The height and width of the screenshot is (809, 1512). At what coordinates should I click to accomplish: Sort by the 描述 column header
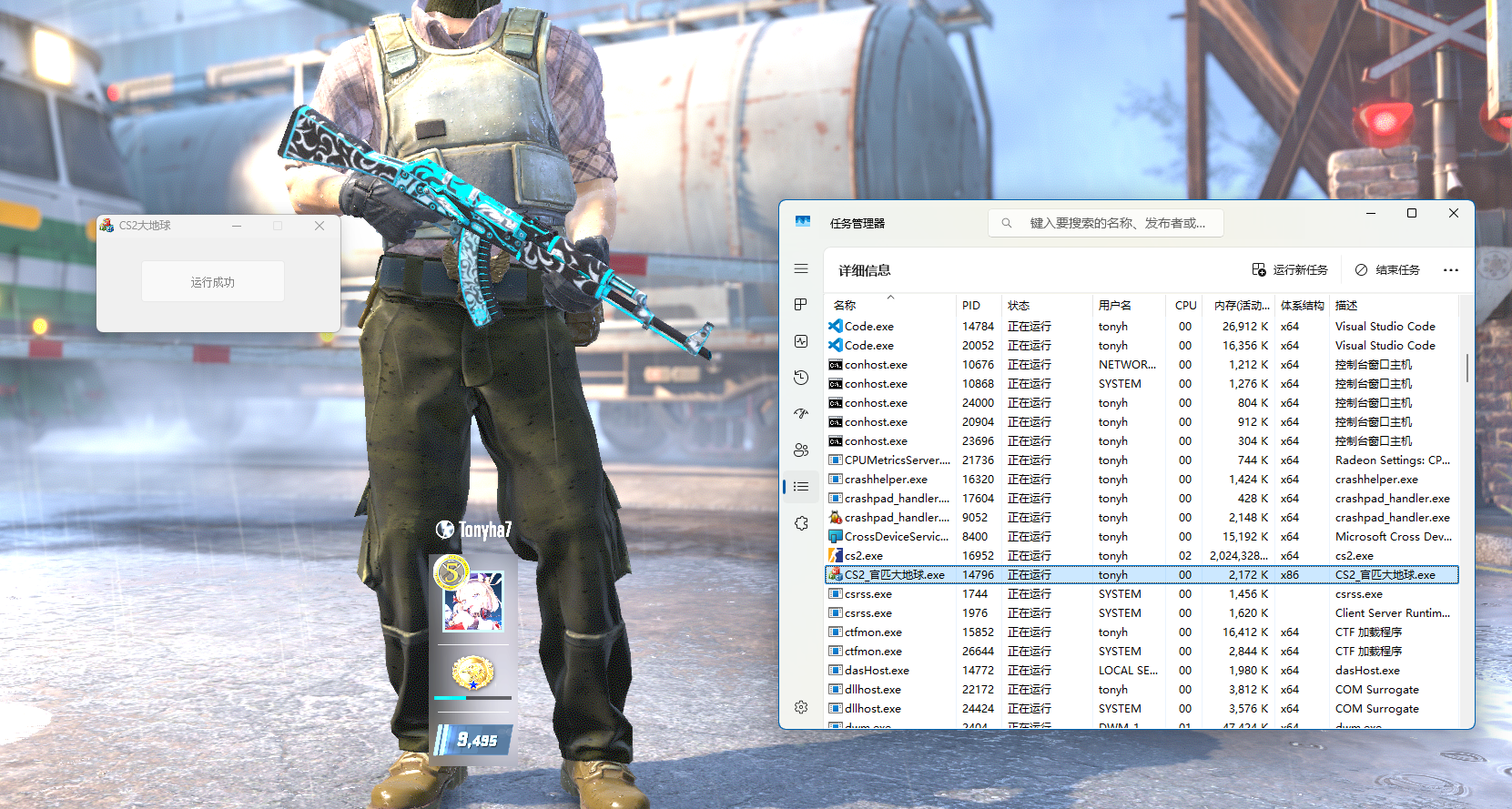tap(1393, 305)
